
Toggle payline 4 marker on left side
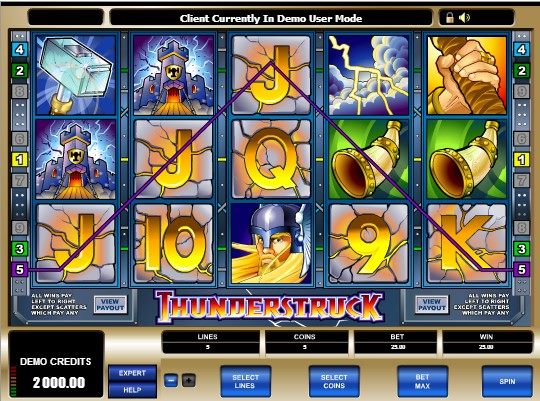tap(19, 50)
